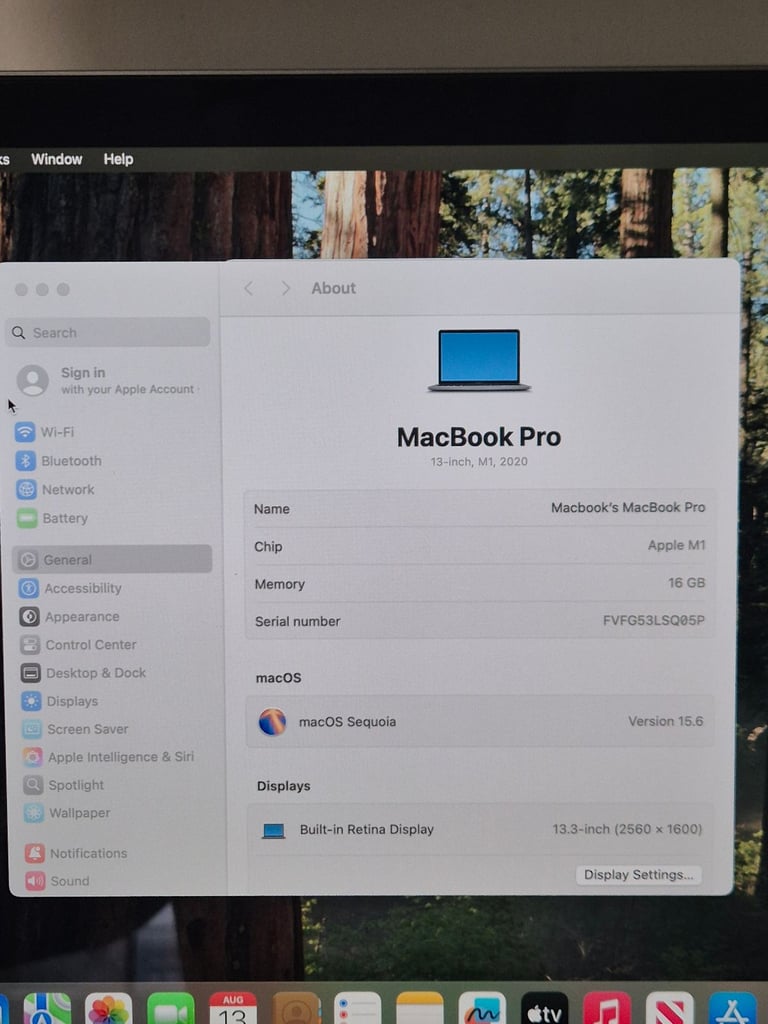Open Notes app in the Dock

coord(420,1008)
